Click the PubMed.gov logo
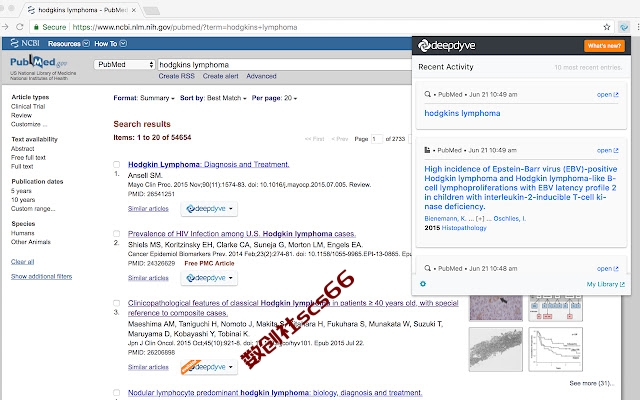The height and width of the screenshot is (400, 640). 38,62
